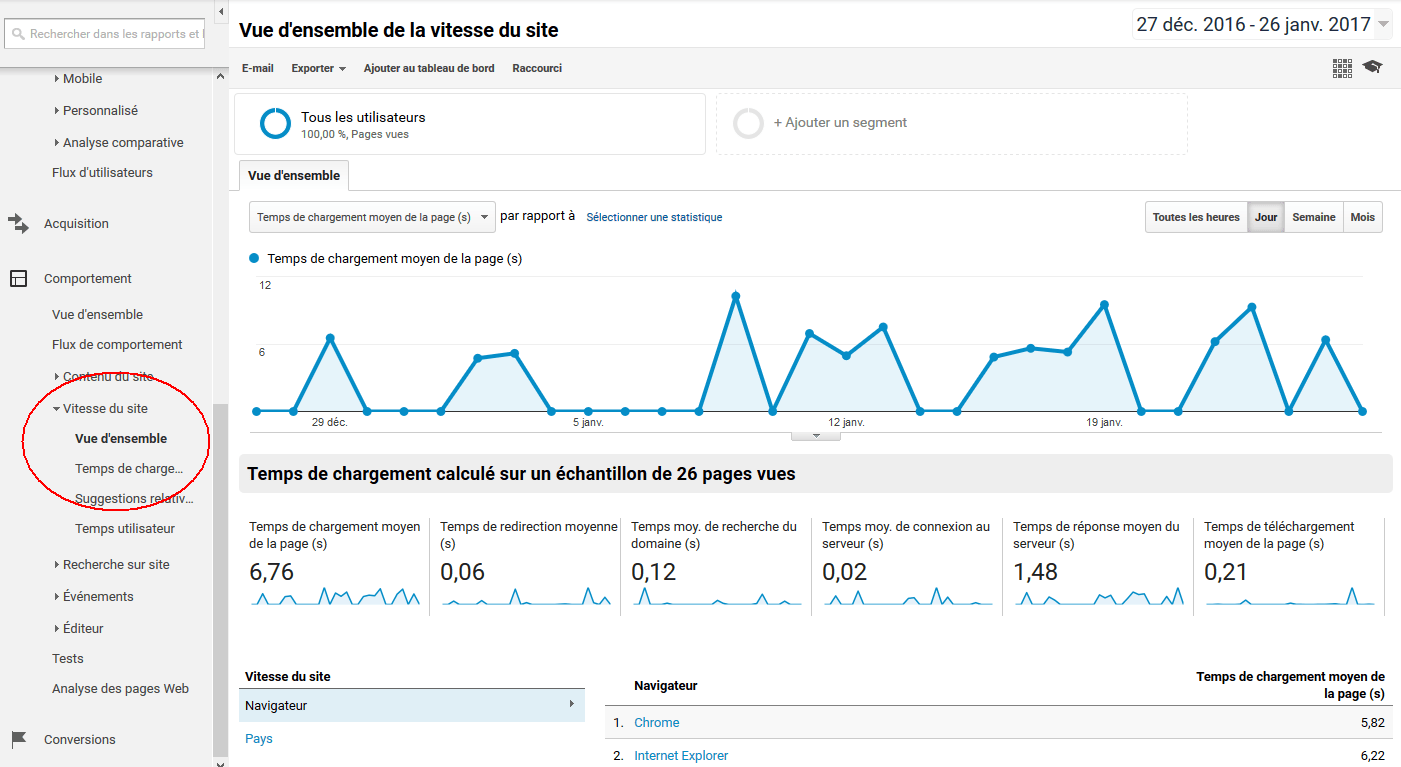Open Google Apps grid icon
The image size is (1401, 767).
(1342, 68)
